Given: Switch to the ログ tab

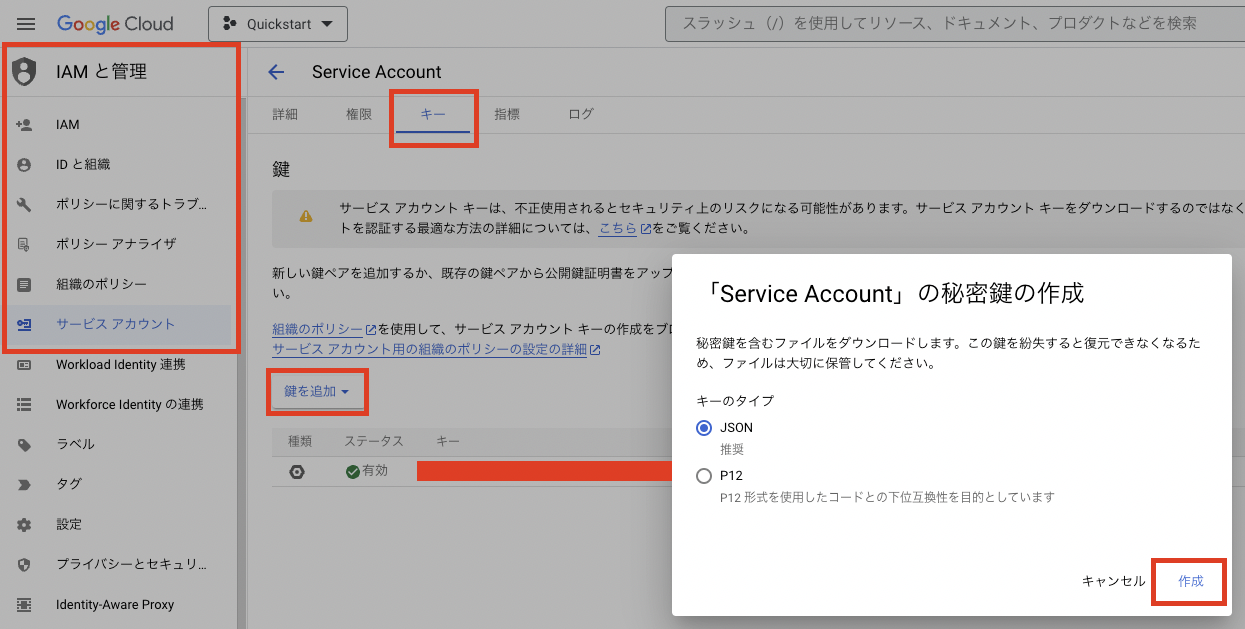Looking at the screenshot, I should coord(581,115).
